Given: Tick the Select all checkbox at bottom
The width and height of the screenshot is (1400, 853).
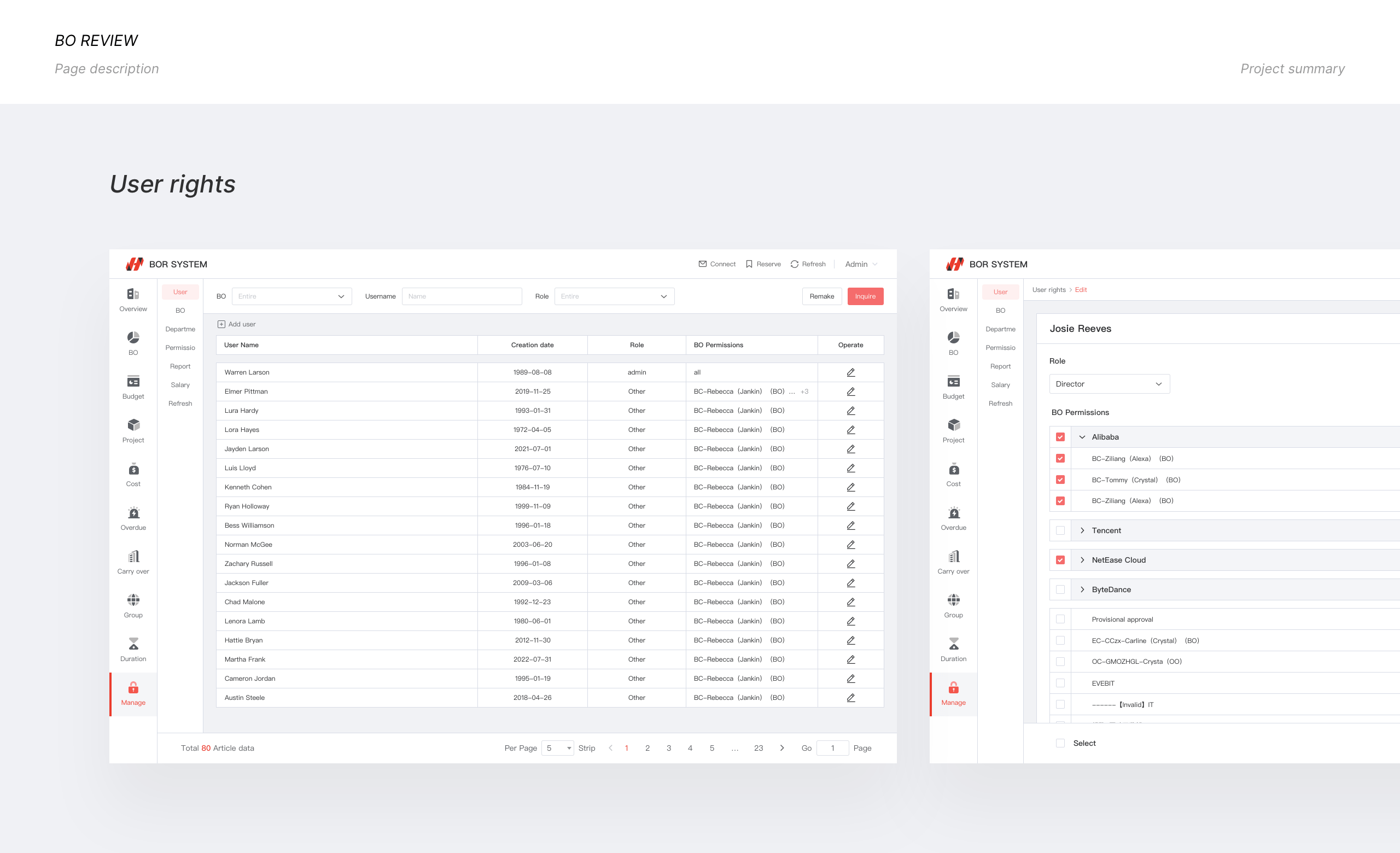Looking at the screenshot, I should coord(1060,743).
